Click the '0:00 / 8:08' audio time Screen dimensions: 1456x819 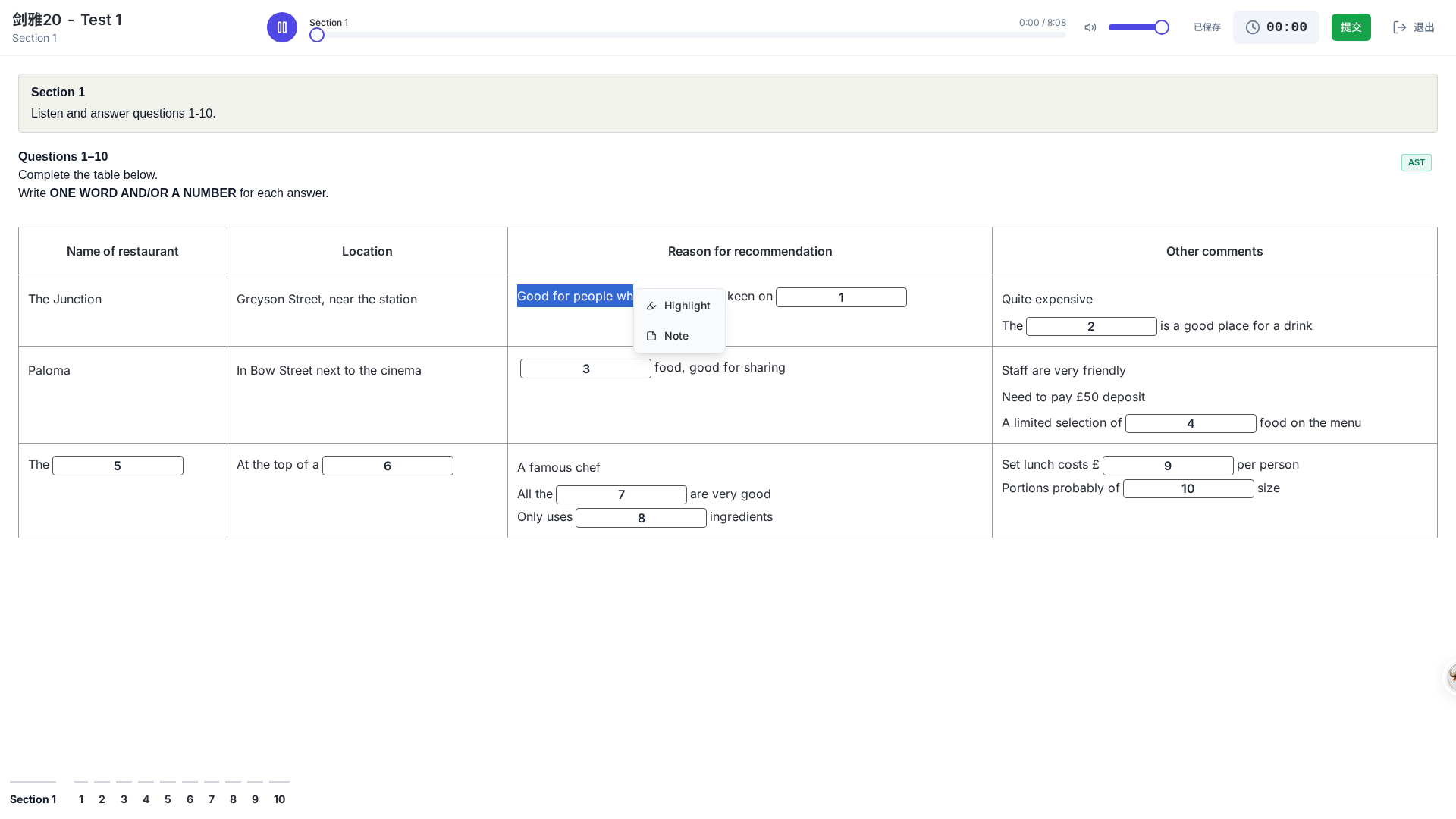(x=1043, y=23)
